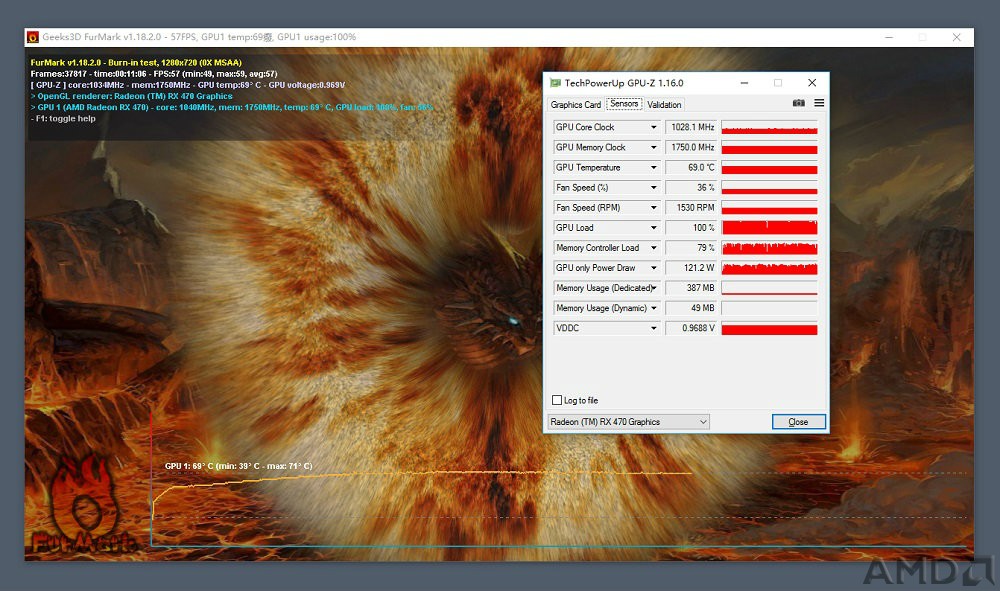Screen dimensions: 1000x591
Task: Click the GPU Core Clock value 1028.1 MHz
Action: click(x=691, y=128)
